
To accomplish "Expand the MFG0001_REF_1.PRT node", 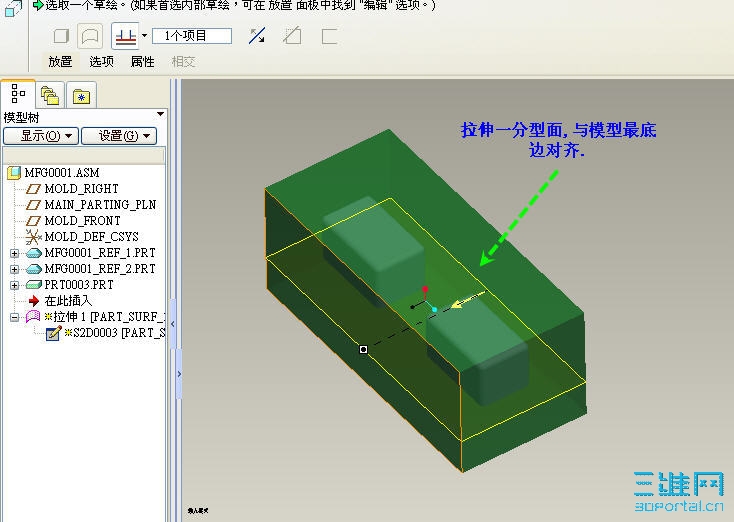I will pyautogui.click(x=15, y=253).
